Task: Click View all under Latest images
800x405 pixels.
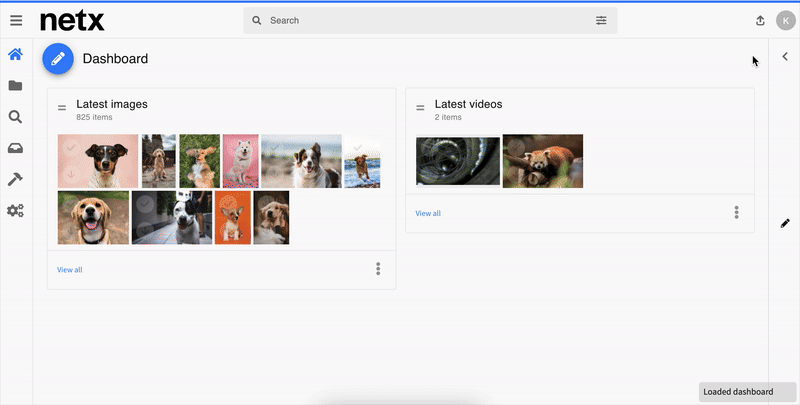Action: coord(70,270)
